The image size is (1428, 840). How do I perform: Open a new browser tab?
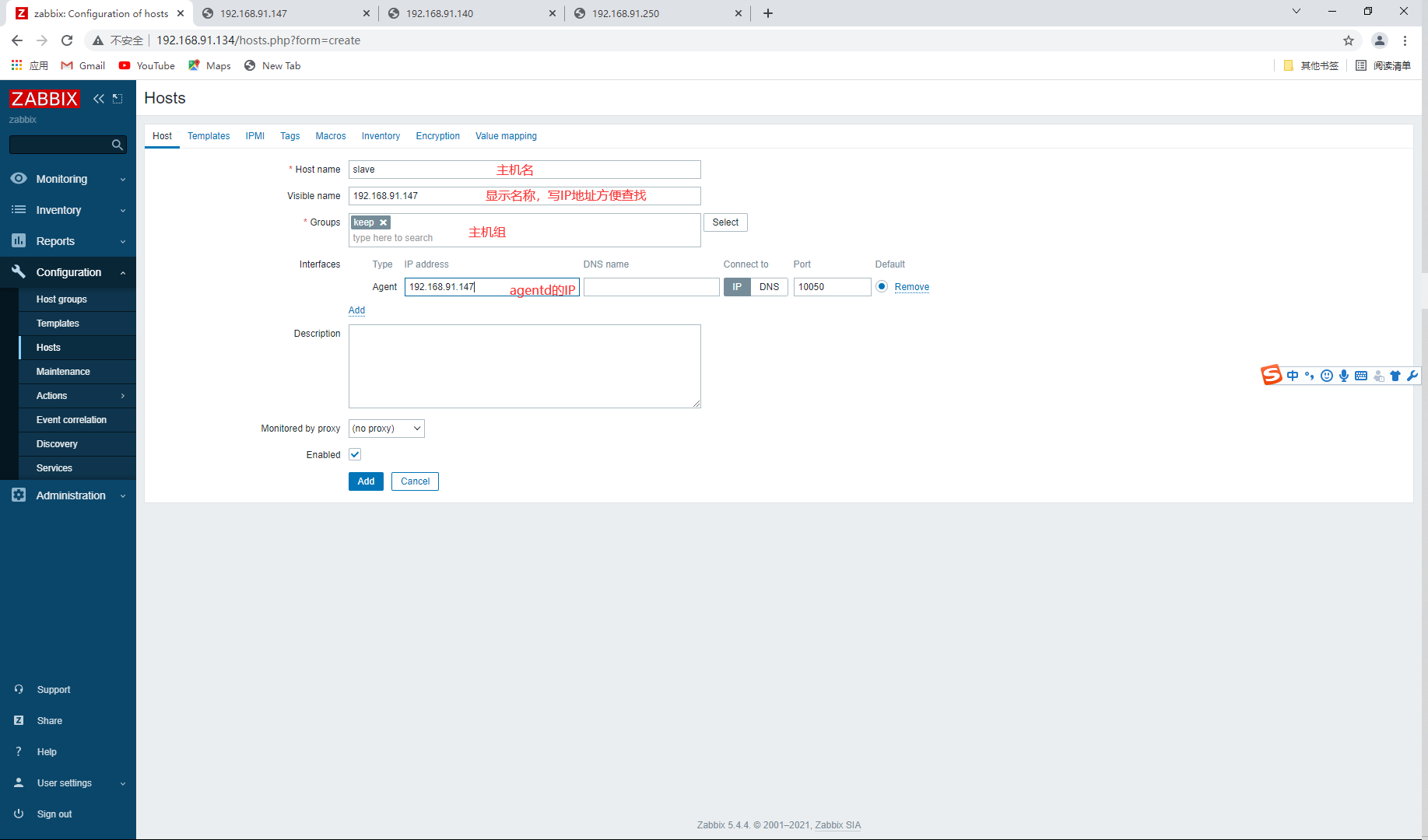pyautogui.click(x=768, y=13)
